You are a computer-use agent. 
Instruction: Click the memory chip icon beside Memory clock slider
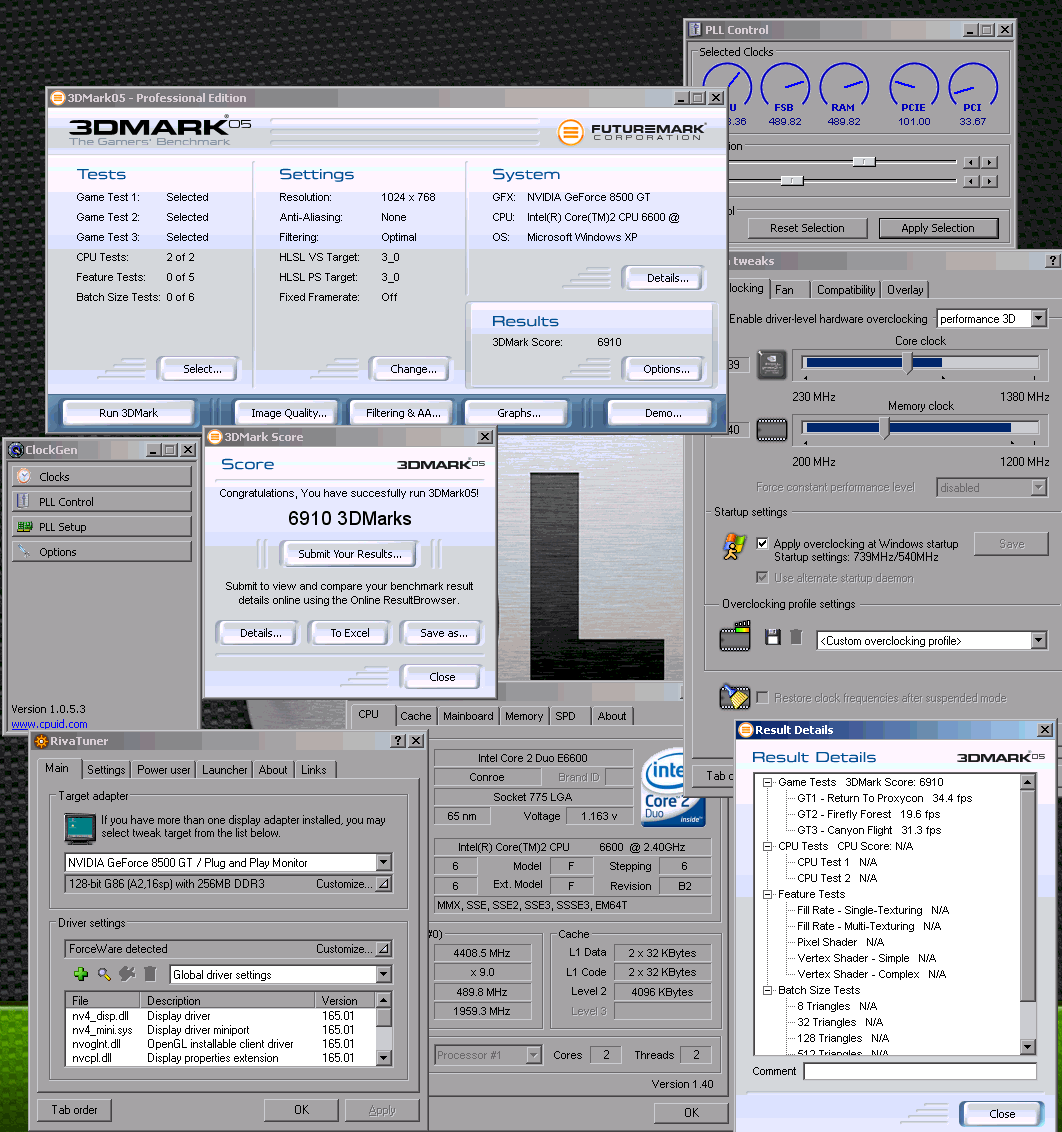click(771, 430)
